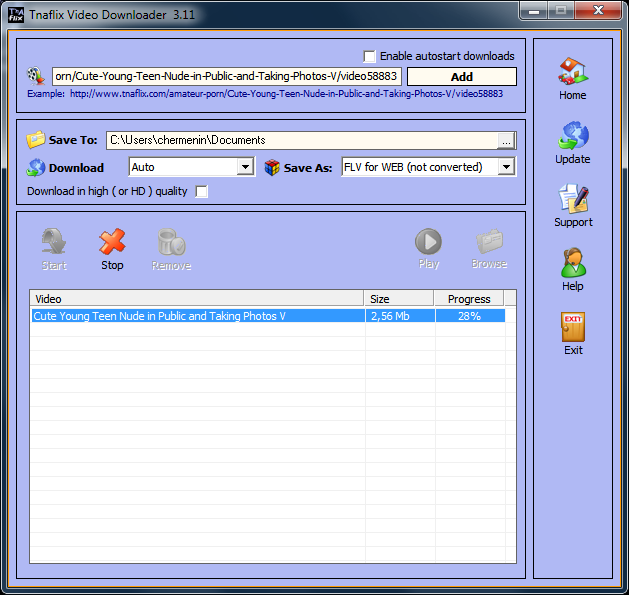
Task: Sort by the Progress column header
Action: (x=469, y=299)
